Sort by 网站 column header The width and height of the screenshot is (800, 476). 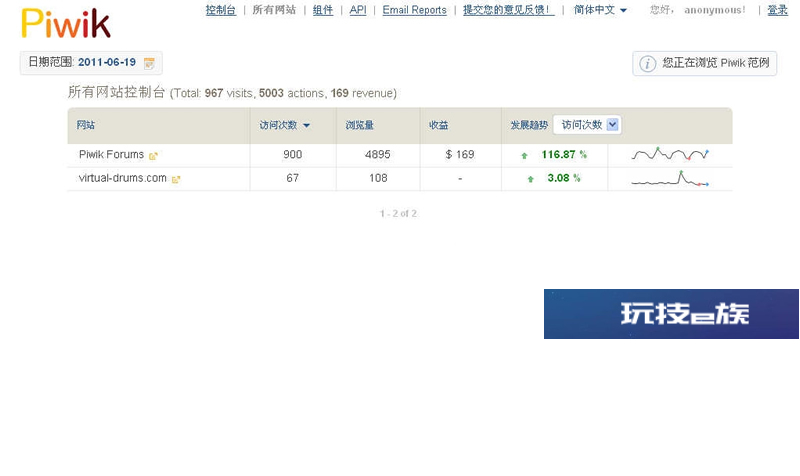(86, 125)
